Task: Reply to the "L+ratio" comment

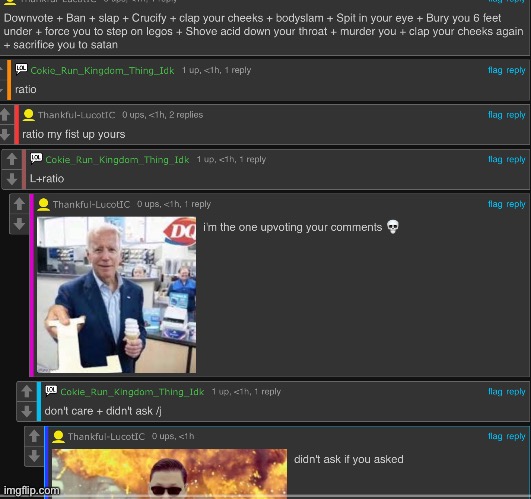Action: coord(516,159)
